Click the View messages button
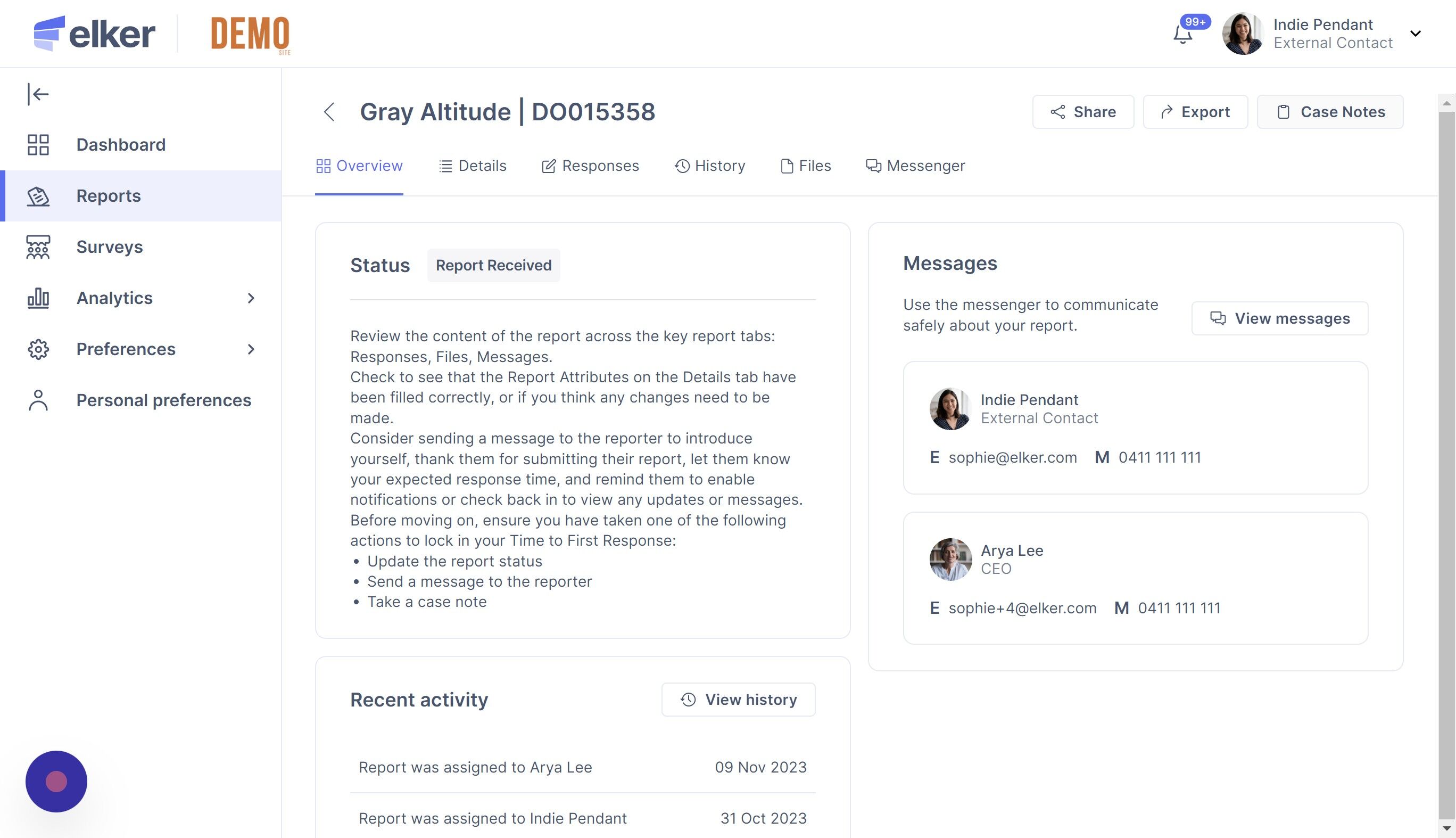This screenshot has width=1456, height=838. click(1279, 318)
